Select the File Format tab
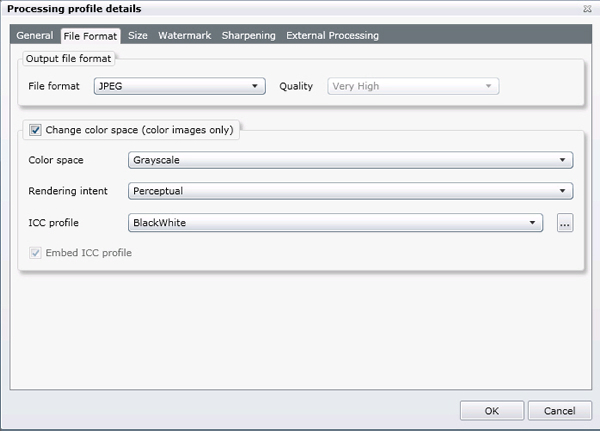Screen dimensions: 600x431 pos(90,36)
